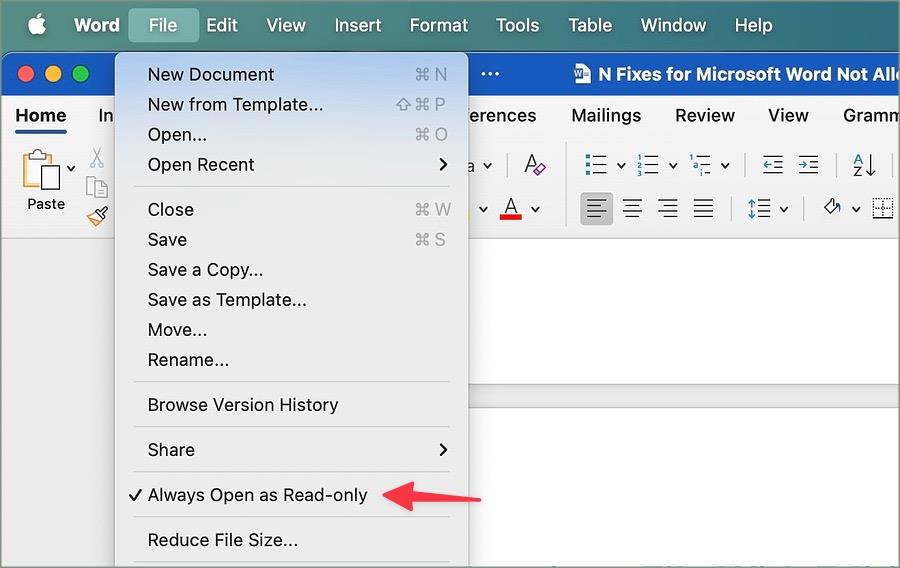Increase the paragraph indent
The height and width of the screenshot is (568, 900).
tap(808, 165)
